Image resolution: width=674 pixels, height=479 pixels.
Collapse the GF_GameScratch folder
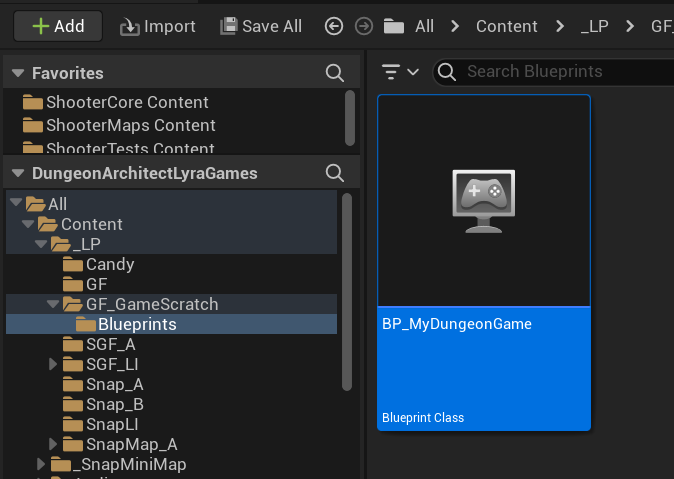coord(54,304)
